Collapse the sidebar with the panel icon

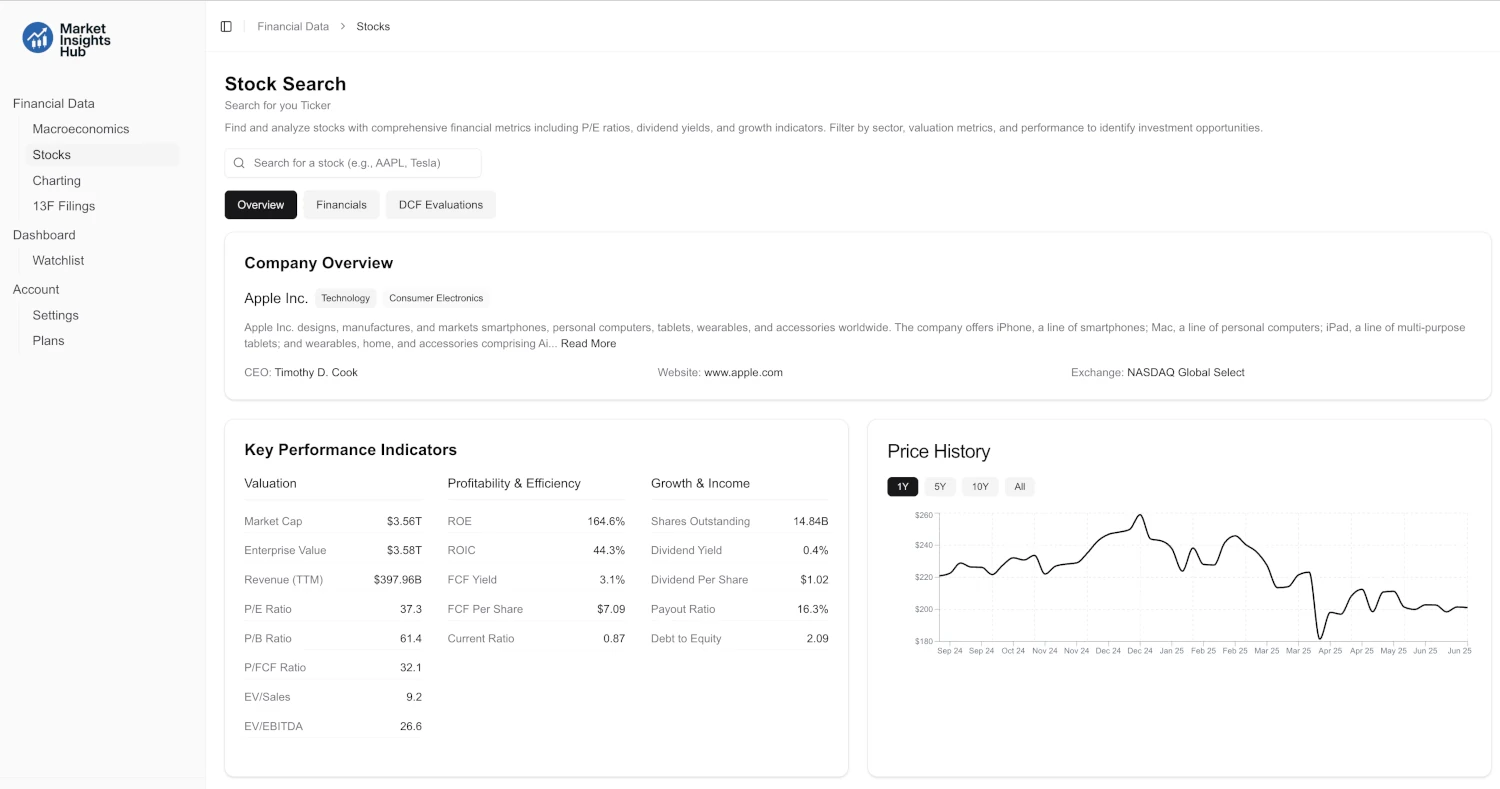coord(226,26)
